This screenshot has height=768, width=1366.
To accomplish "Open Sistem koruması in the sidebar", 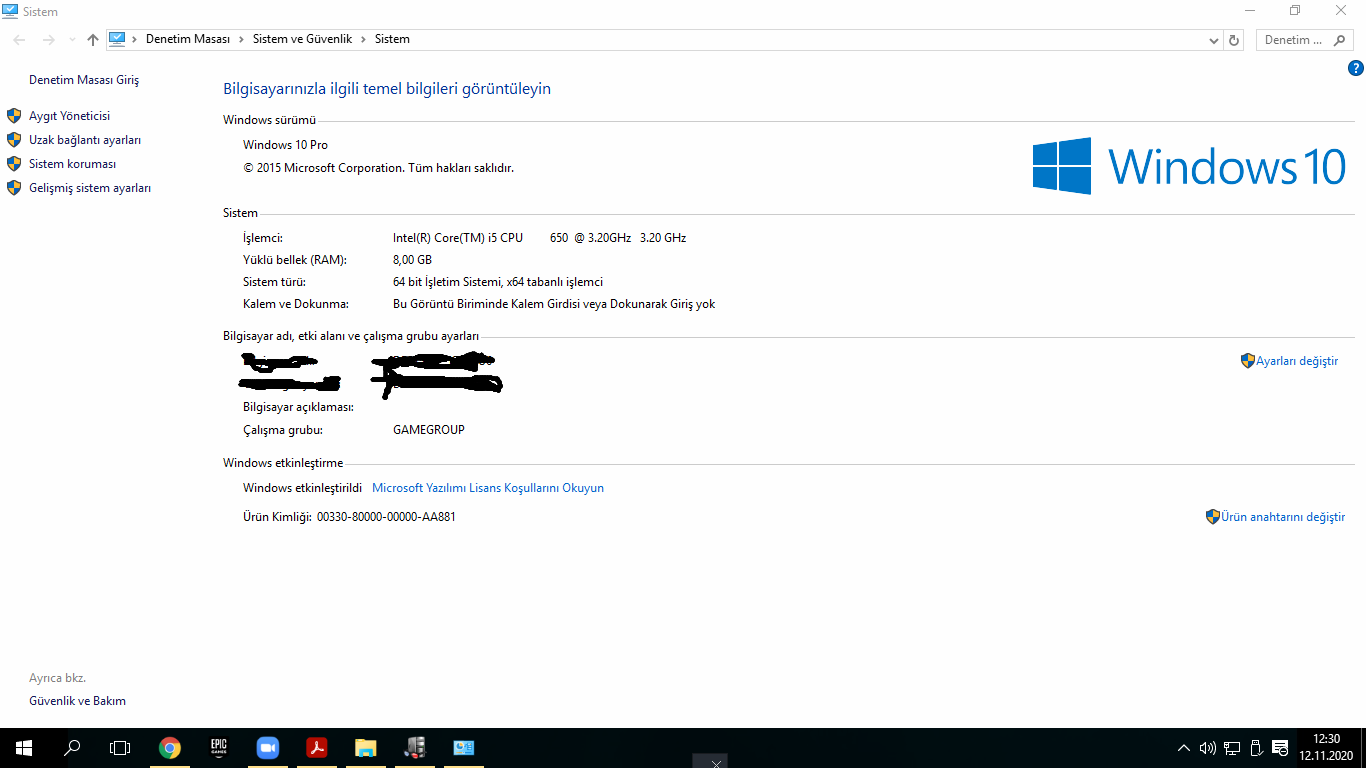I will click(73, 164).
